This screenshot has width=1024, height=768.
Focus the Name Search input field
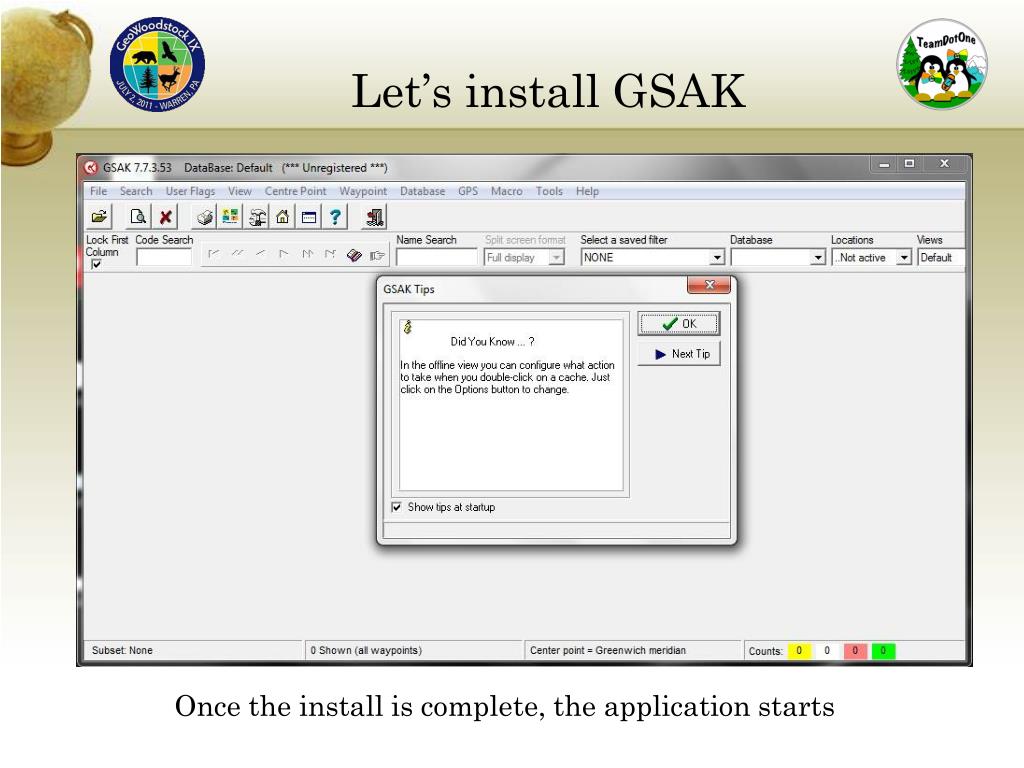click(436, 257)
